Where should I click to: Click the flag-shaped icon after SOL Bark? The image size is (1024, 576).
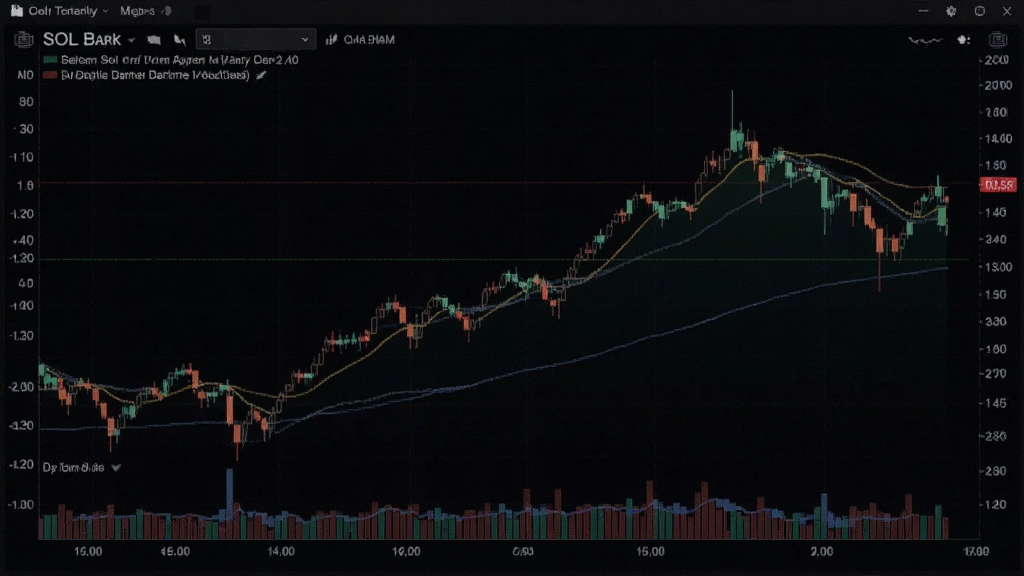154,40
